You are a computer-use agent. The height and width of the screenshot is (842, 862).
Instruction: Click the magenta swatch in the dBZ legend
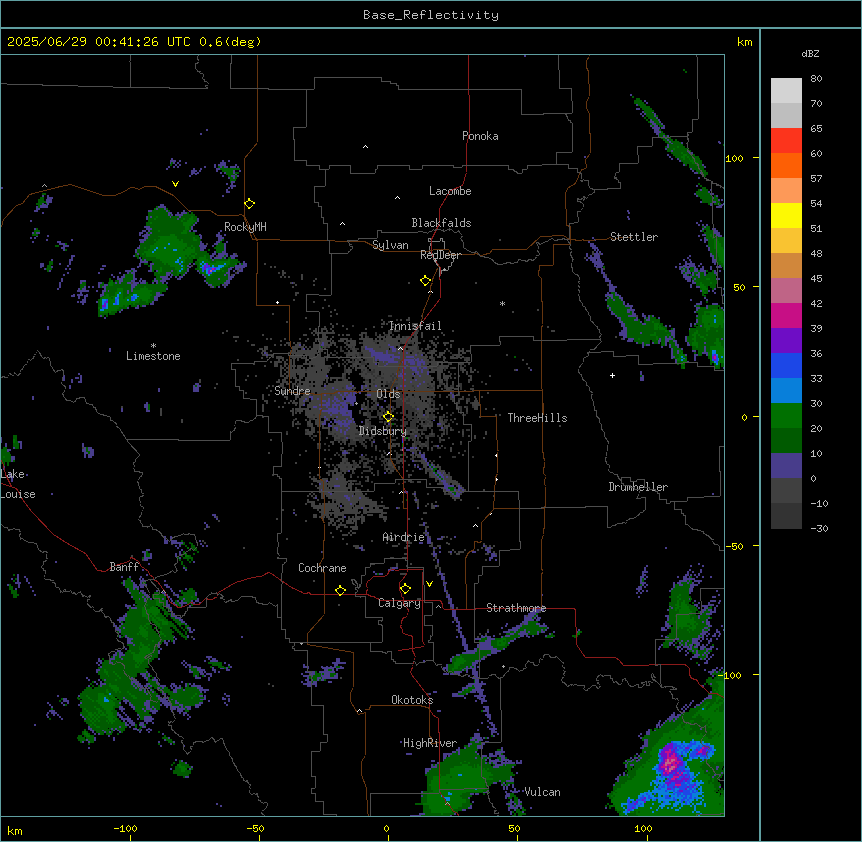point(786,315)
